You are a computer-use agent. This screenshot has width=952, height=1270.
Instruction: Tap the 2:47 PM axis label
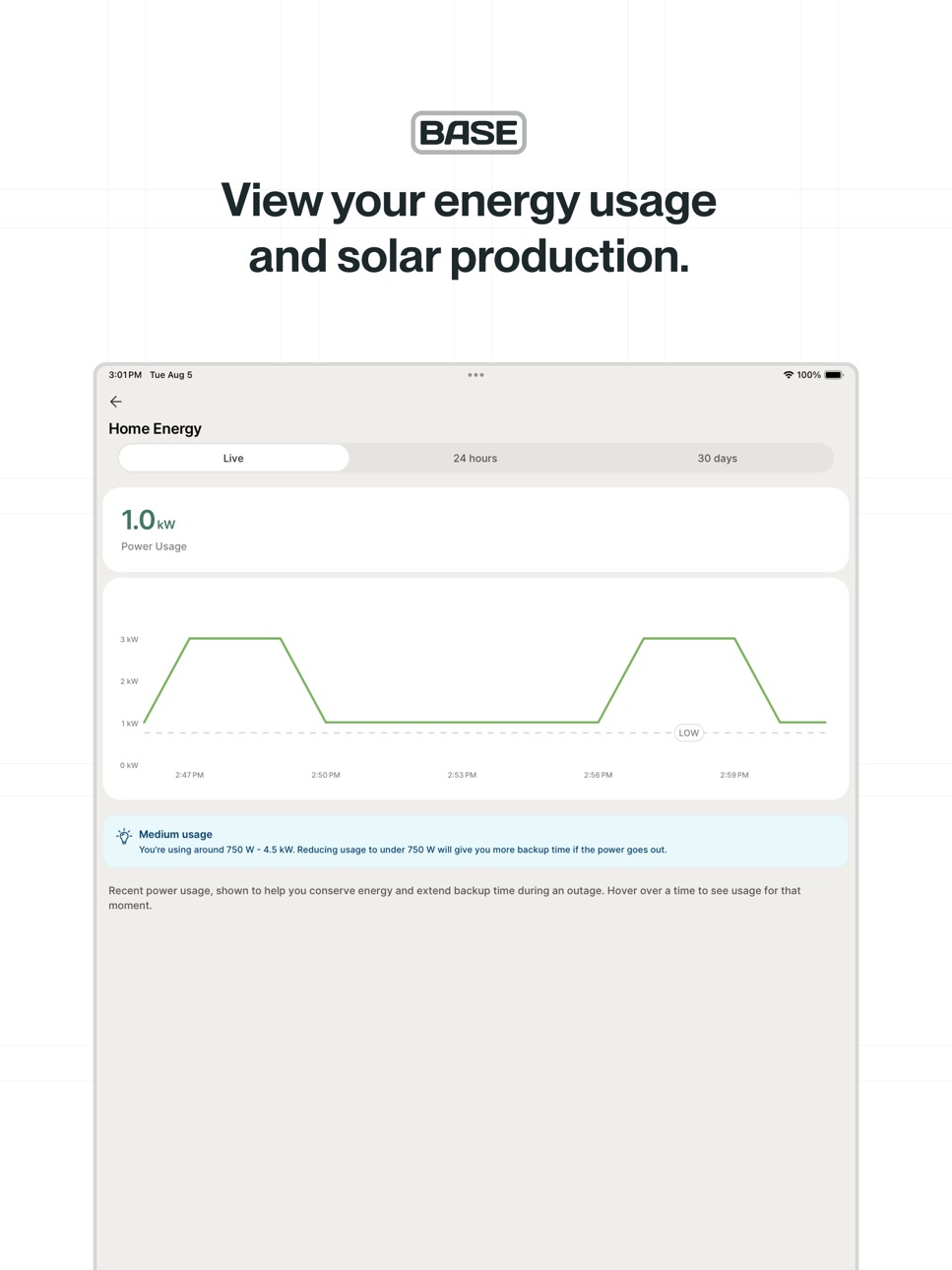[x=190, y=775]
